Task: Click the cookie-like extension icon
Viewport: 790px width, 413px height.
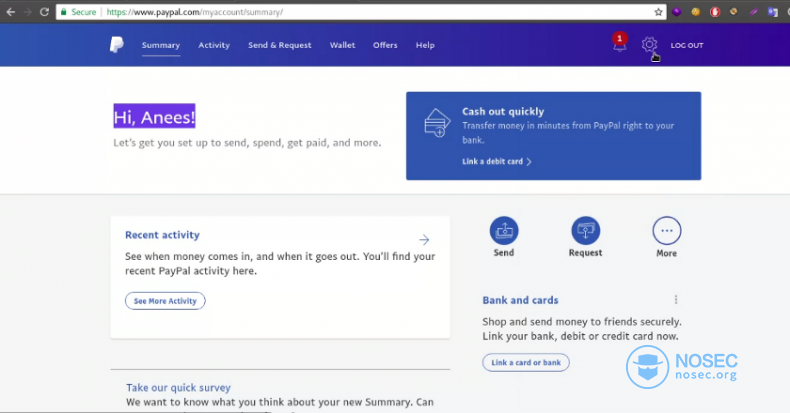Action: 696,12
